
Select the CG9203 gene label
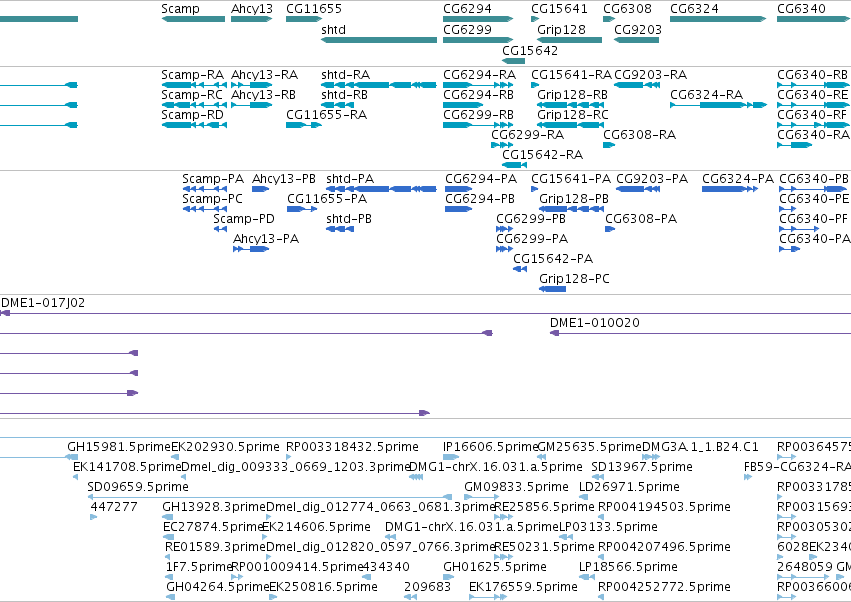pyautogui.click(x=638, y=29)
